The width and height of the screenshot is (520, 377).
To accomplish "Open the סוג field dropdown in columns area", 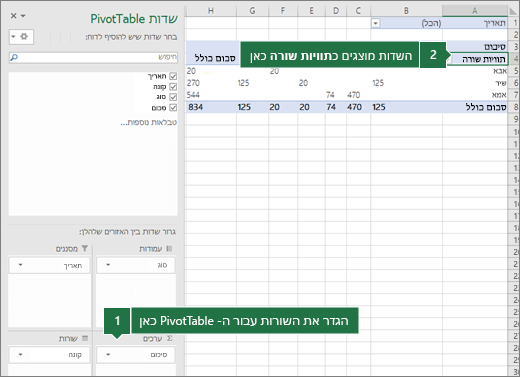I will (x=108, y=265).
